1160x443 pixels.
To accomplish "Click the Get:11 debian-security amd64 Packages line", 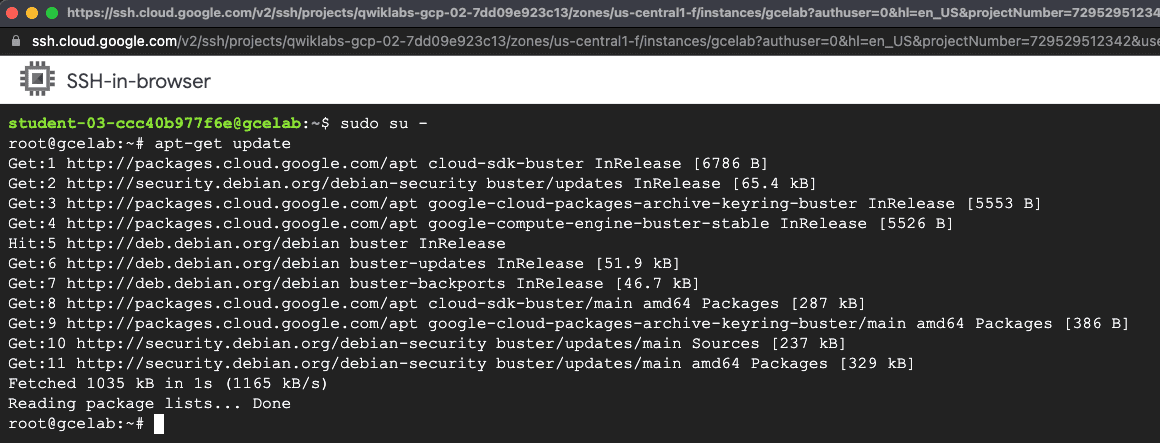I will 460,363.
